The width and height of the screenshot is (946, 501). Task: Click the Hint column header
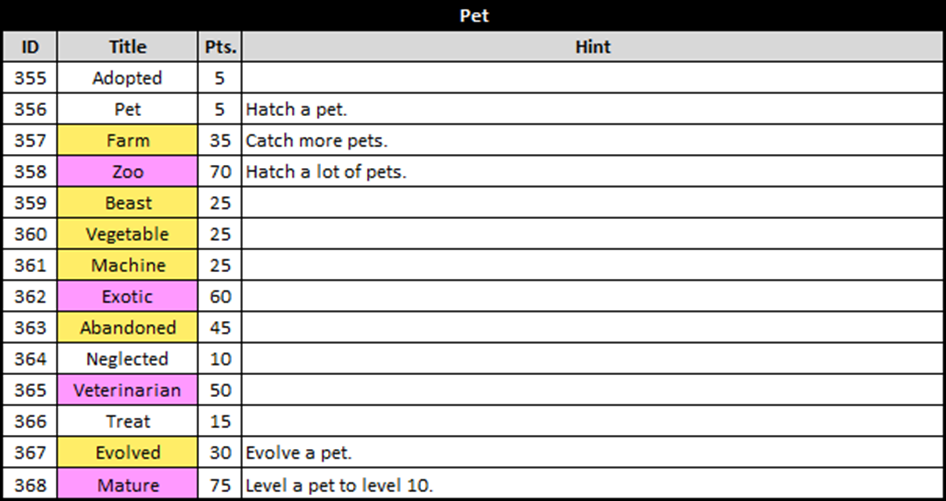point(592,46)
